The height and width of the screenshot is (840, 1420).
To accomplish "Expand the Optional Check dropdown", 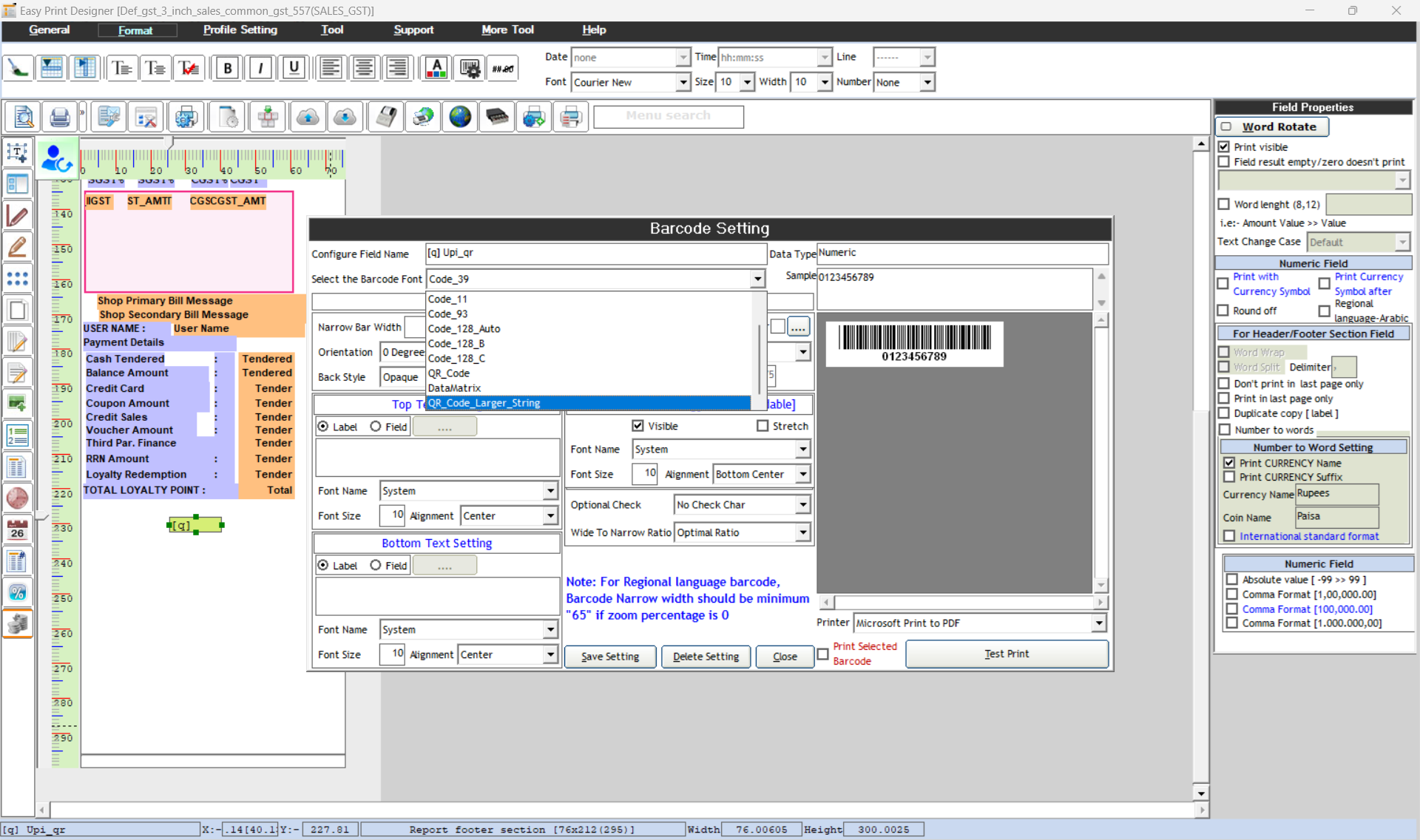I will [802, 505].
